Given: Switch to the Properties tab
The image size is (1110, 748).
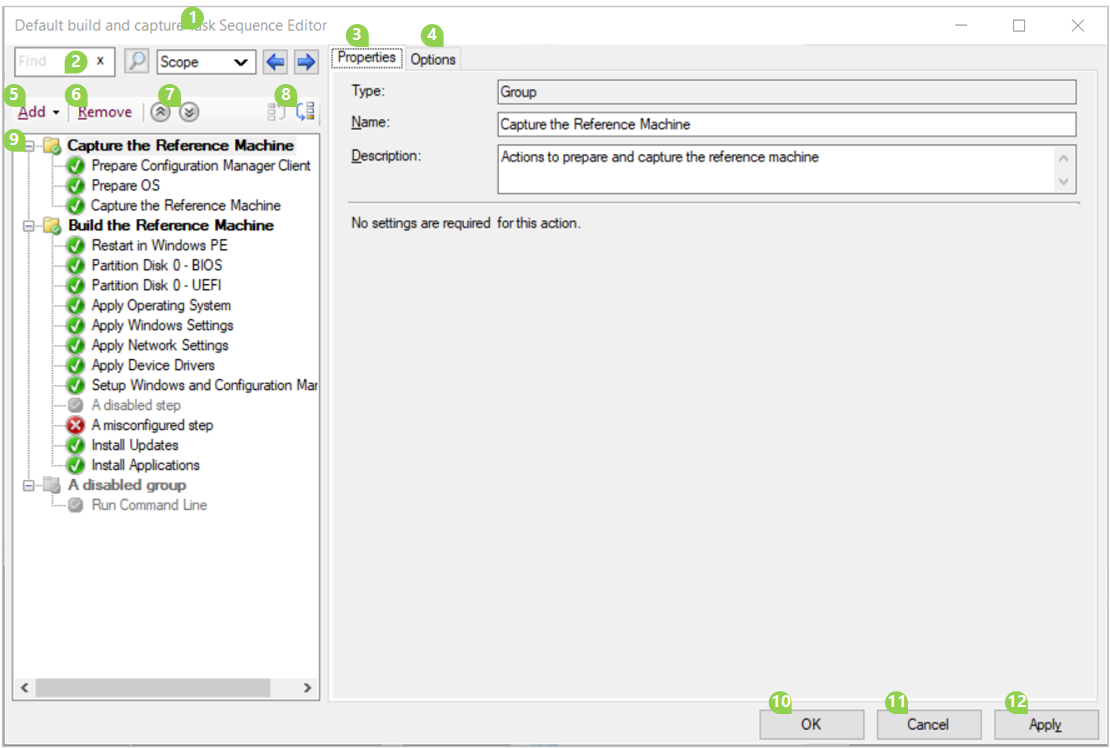Looking at the screenshot, I should (366, 57).
